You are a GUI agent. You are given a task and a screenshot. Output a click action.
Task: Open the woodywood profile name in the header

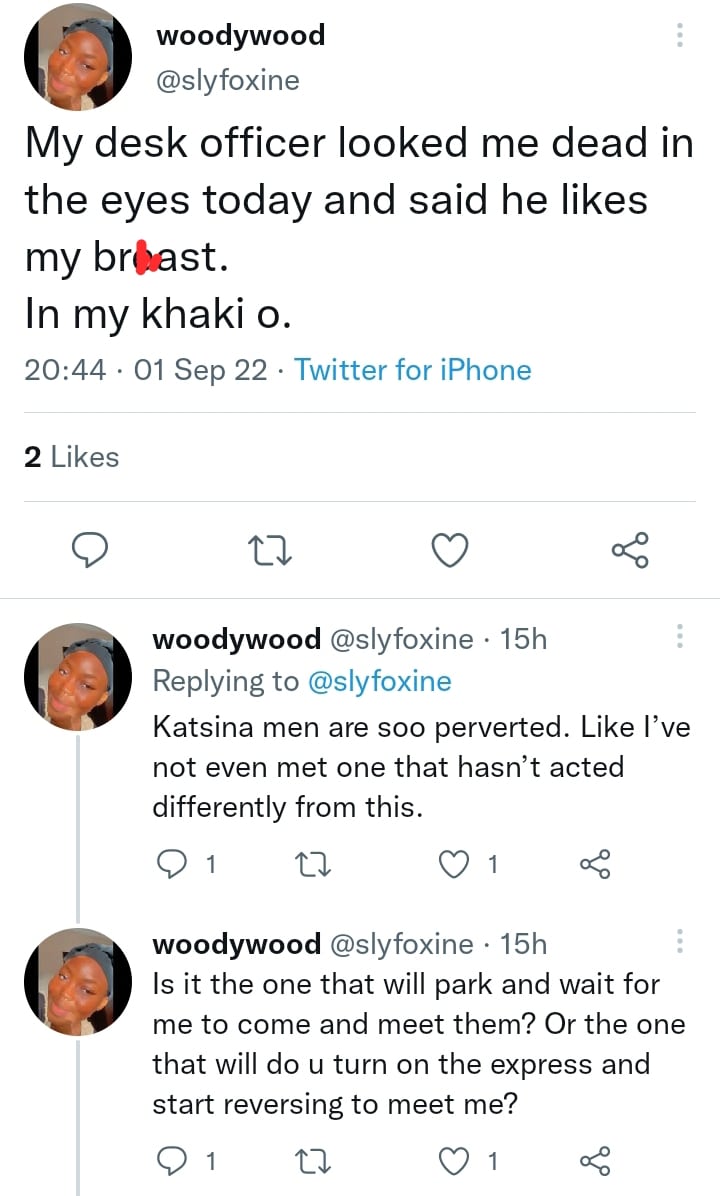(x=240, y=37)
